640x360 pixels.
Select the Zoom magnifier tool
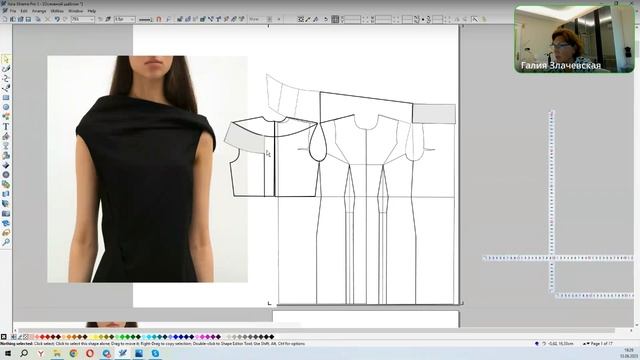(x=6, y=242)
